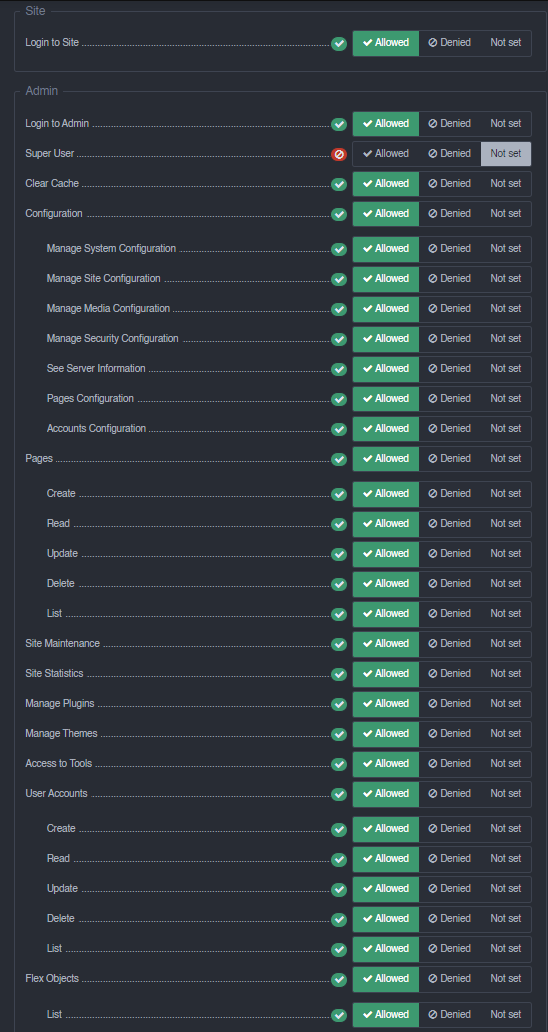Deny the Configuration permission
The height and width of the screenshot is (1032, 548).
pos(450,214)
